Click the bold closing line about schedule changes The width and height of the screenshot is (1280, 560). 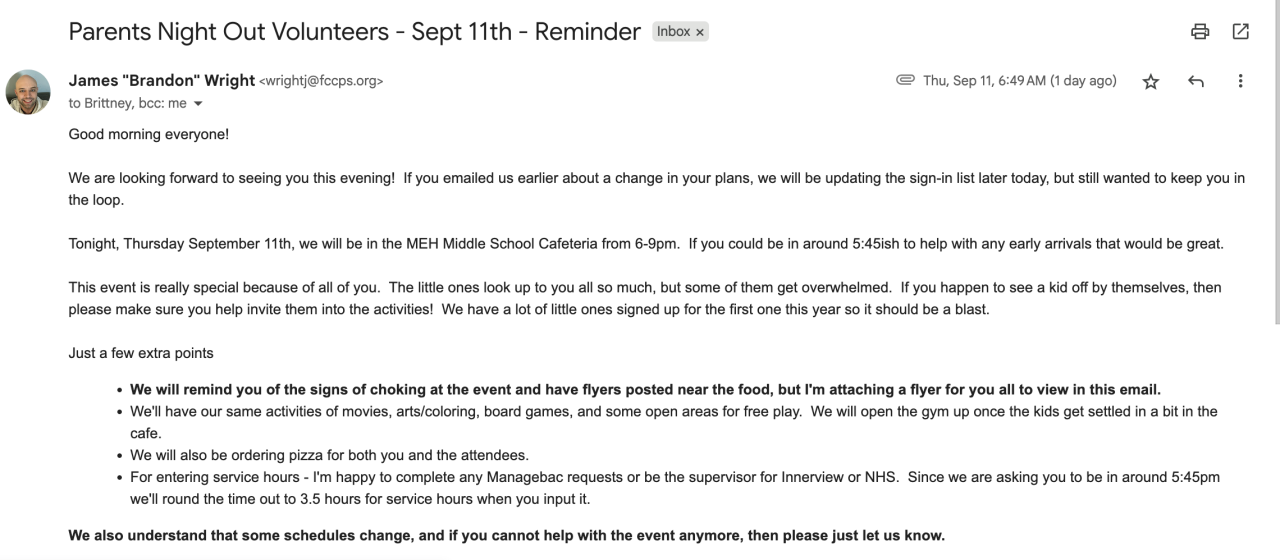[x=506, y=535]
